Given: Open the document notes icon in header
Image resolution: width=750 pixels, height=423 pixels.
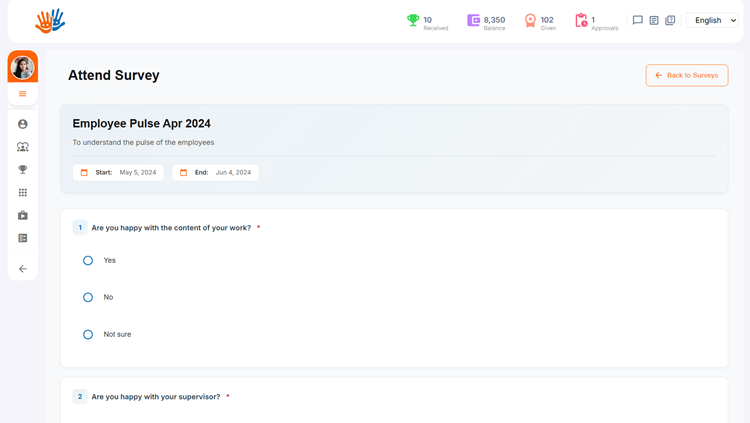Looking at the screenshot, I should (654, 20).
